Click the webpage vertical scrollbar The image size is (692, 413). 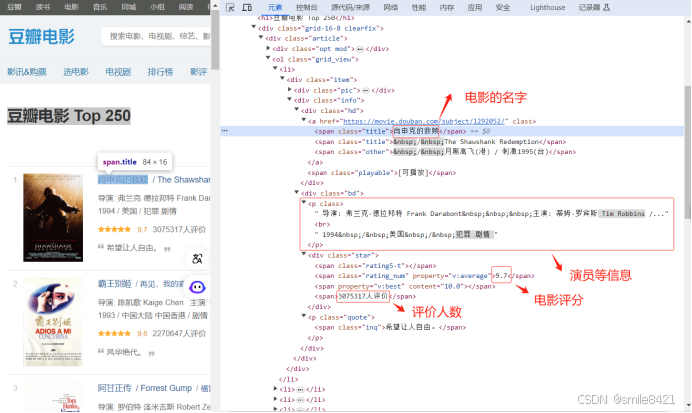tap(215, 40)
